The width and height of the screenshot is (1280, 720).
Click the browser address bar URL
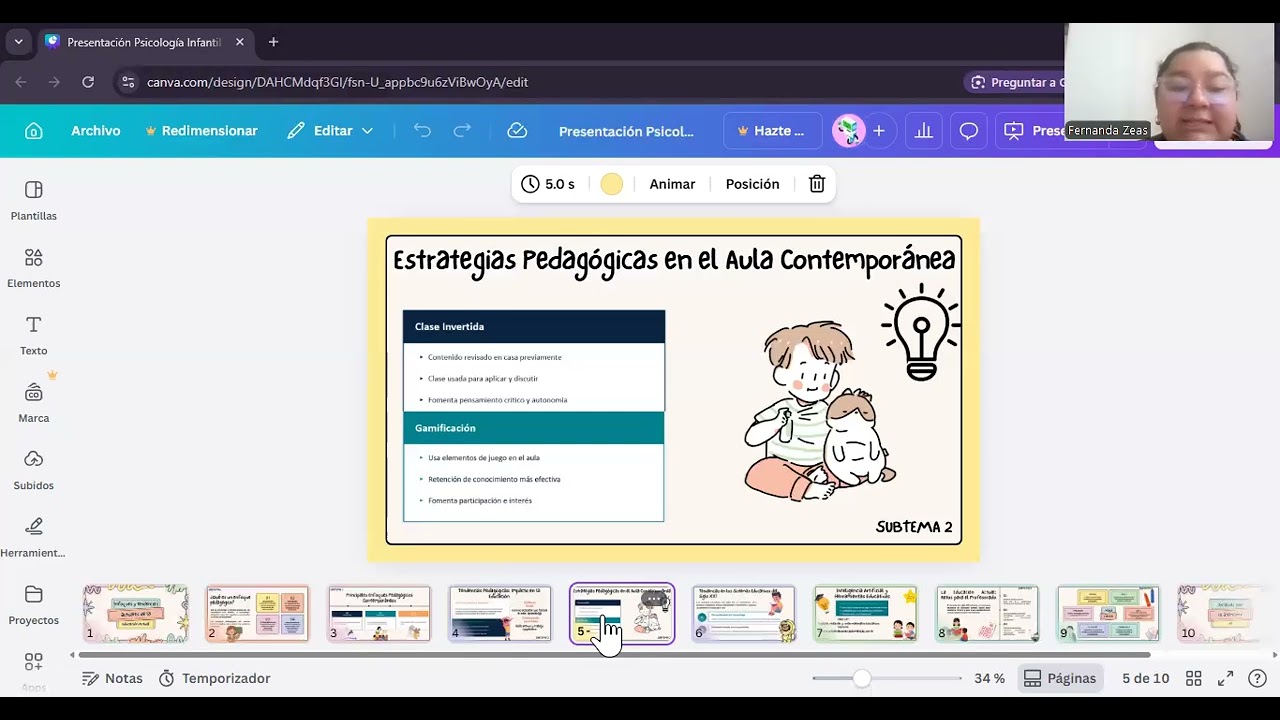(x=337, y=82)
